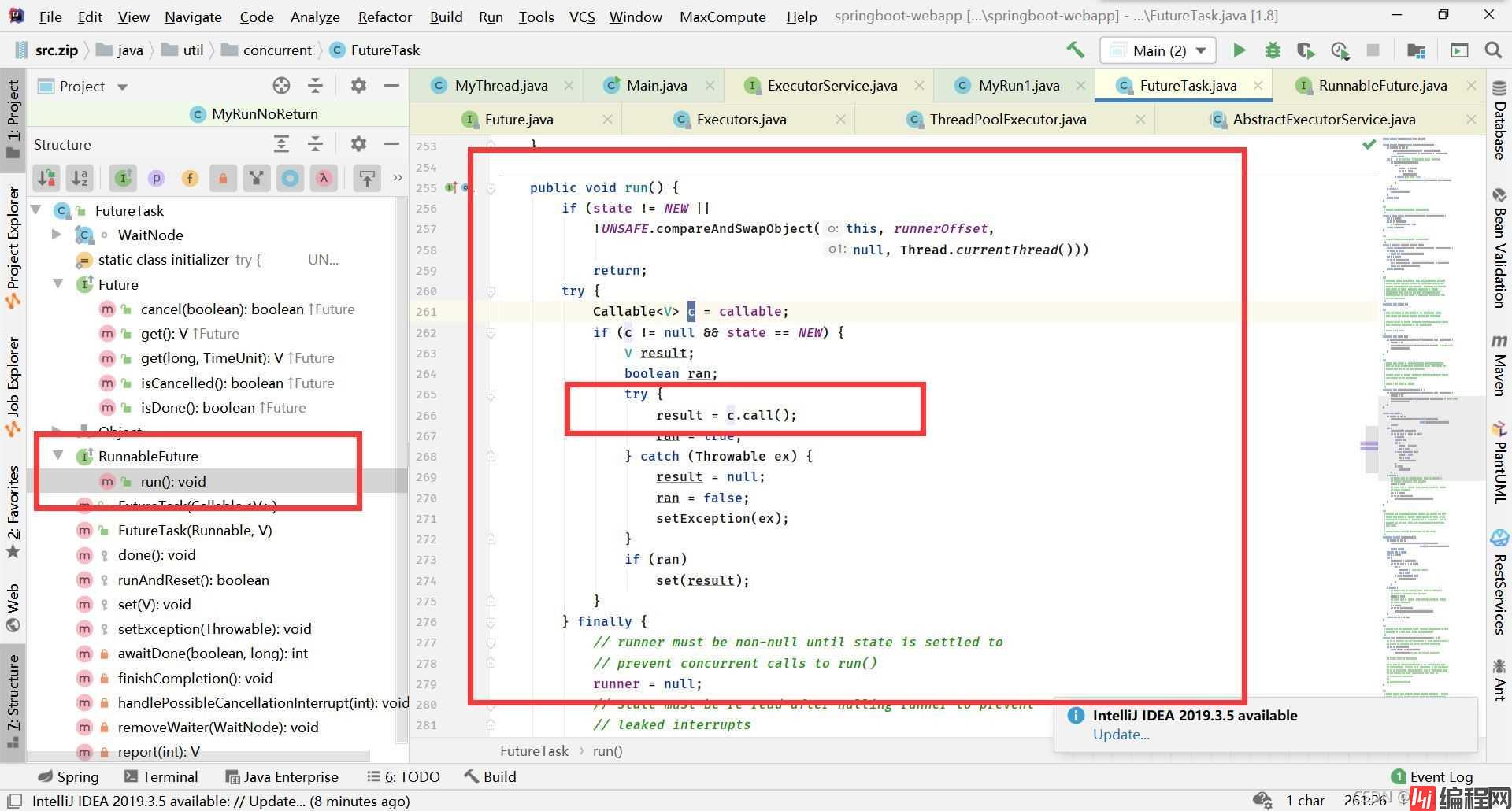Open Project Structure icon in toolbar
Viewport: 1512px width, 811px height.
pos(1416,50)
